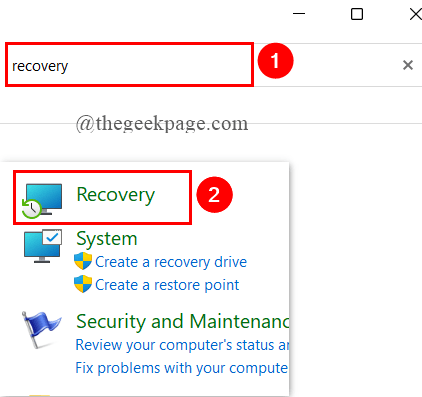This screenshot has height=397, width=422.
Task: Click the Security and Maintenance flag icon
Action: (x=41, y=330)
